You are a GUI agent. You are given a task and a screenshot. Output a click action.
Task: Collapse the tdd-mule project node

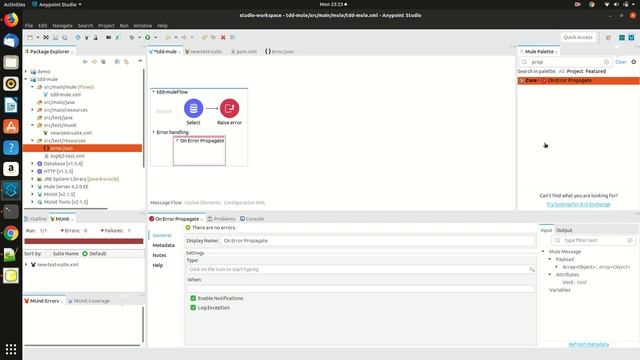[26, 79]
